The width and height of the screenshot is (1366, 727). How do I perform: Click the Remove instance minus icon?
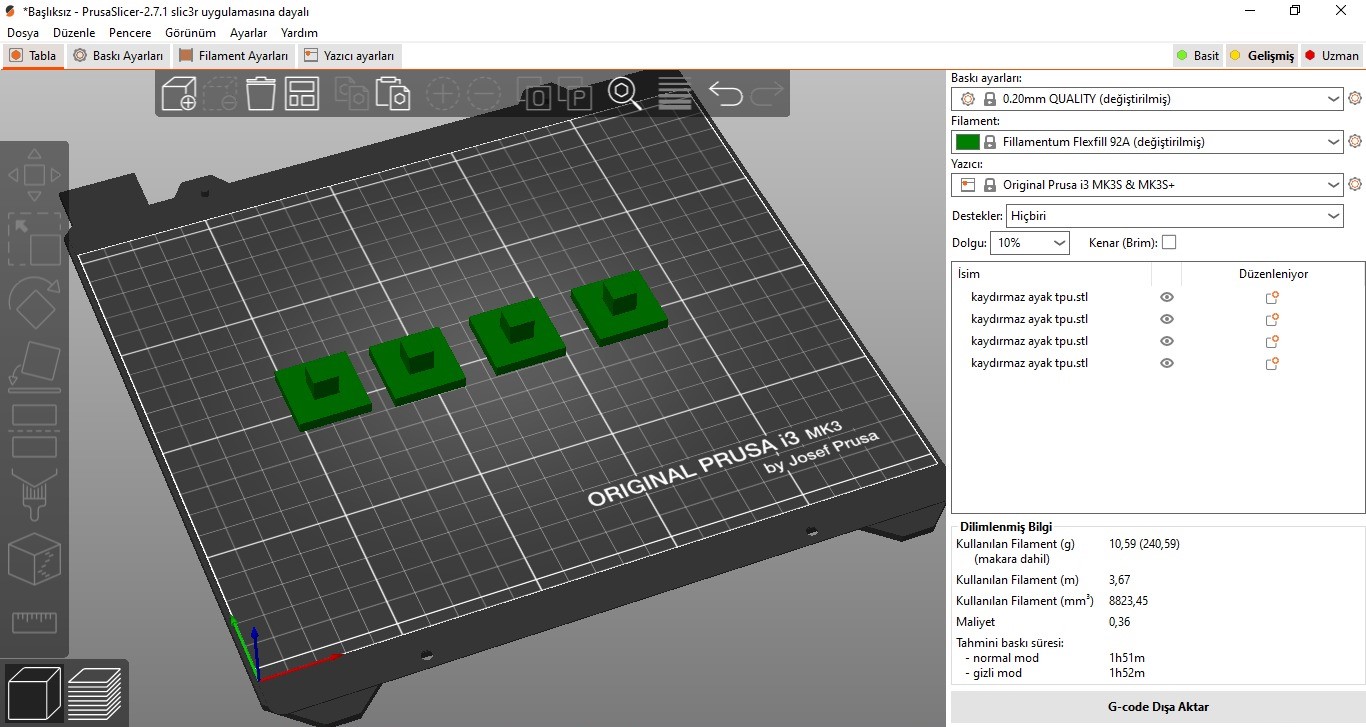point(484,94)
